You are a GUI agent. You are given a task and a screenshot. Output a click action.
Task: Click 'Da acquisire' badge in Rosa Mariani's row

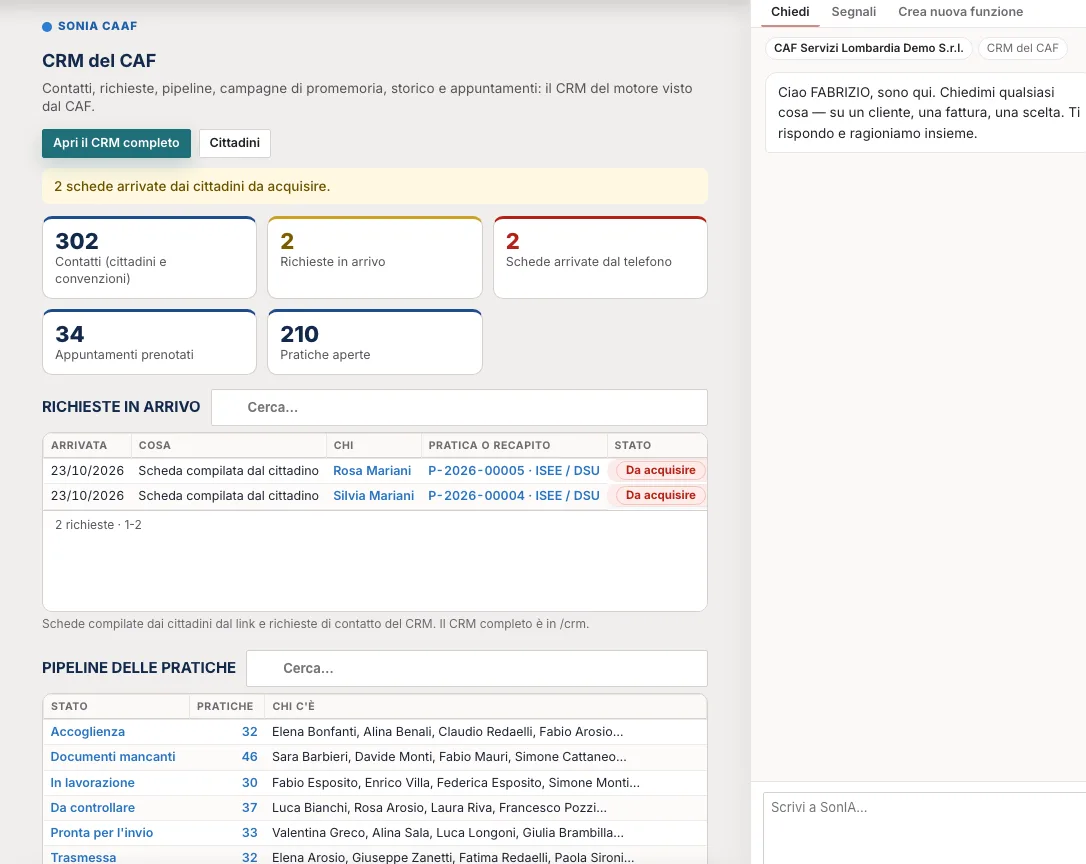[660, 470]
